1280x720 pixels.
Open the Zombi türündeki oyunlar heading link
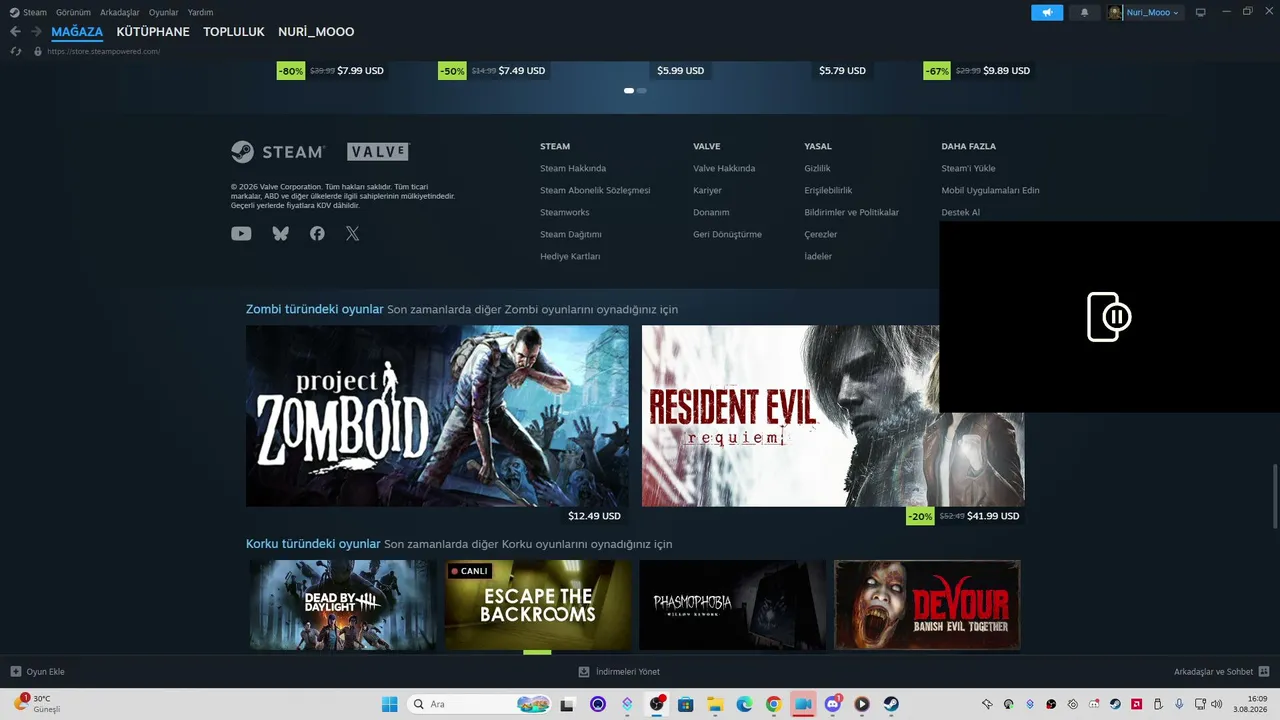(x=315, y=309)
